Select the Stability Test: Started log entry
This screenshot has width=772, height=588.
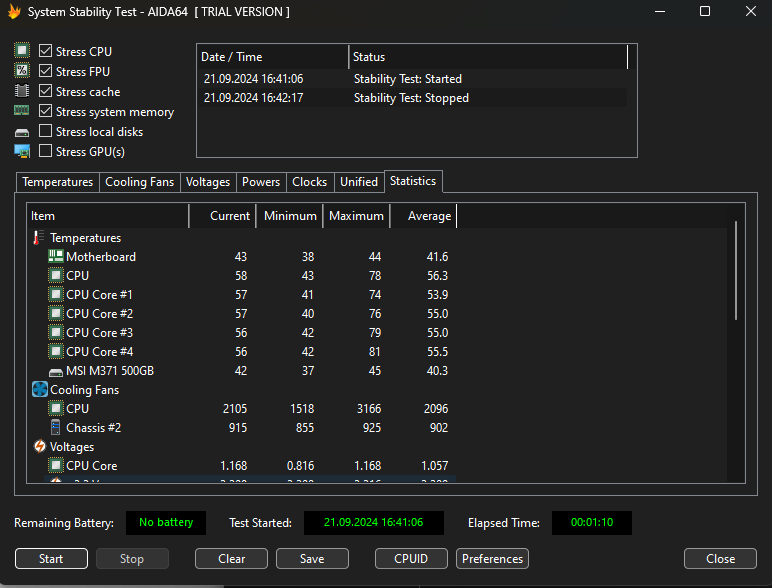413,79
